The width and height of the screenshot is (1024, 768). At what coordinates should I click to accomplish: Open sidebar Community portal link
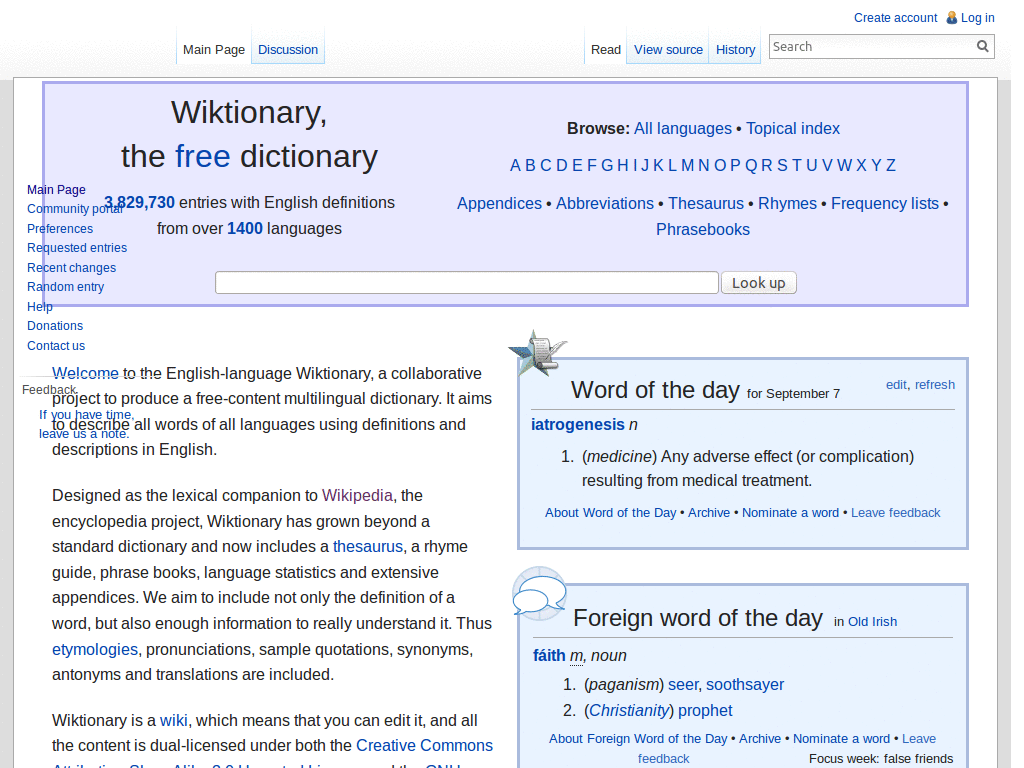74,209
